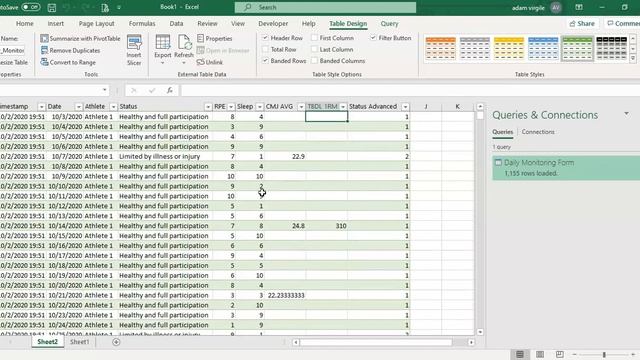The image size is (640, 360).
Task: Toggle the Total Row checkbox
Action: coord(265,49)
